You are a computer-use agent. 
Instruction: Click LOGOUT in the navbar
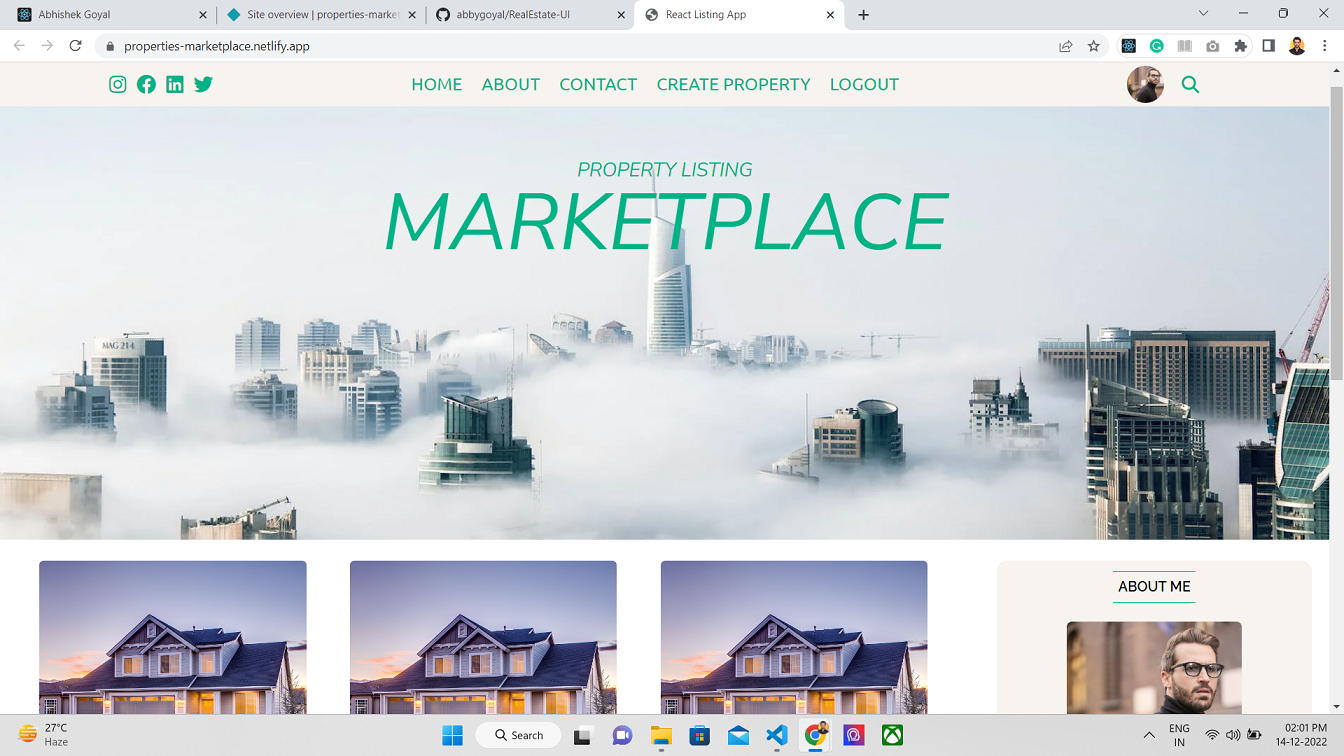coord(864,84)
